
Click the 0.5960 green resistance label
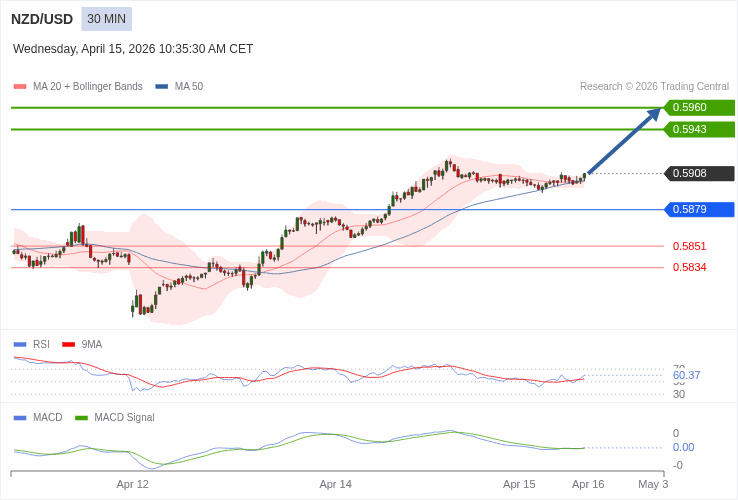point(697,107)
